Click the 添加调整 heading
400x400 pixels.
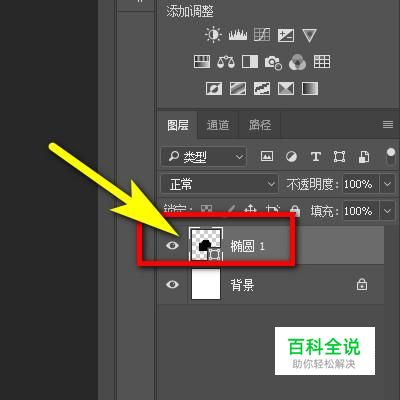[x=190, y=11]
